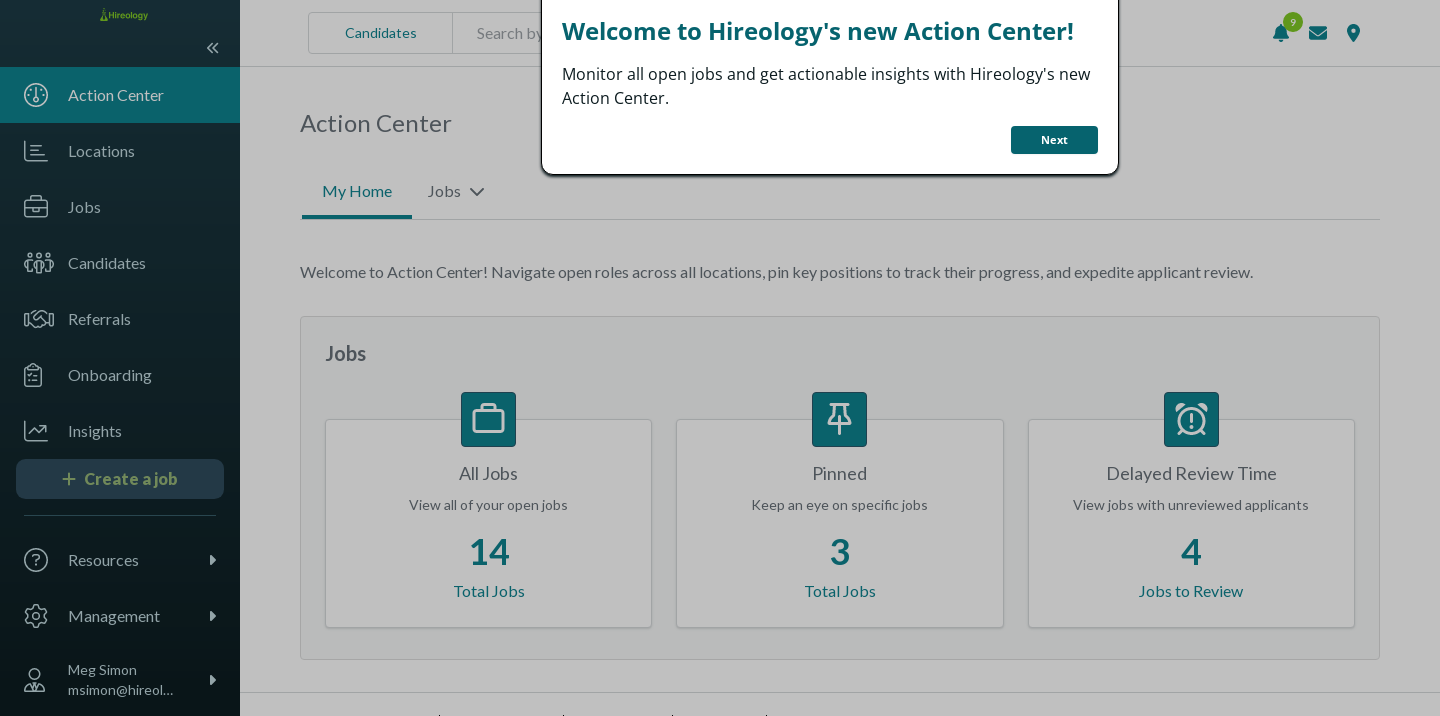Click the location pin icon in header

pos(1353,33)
